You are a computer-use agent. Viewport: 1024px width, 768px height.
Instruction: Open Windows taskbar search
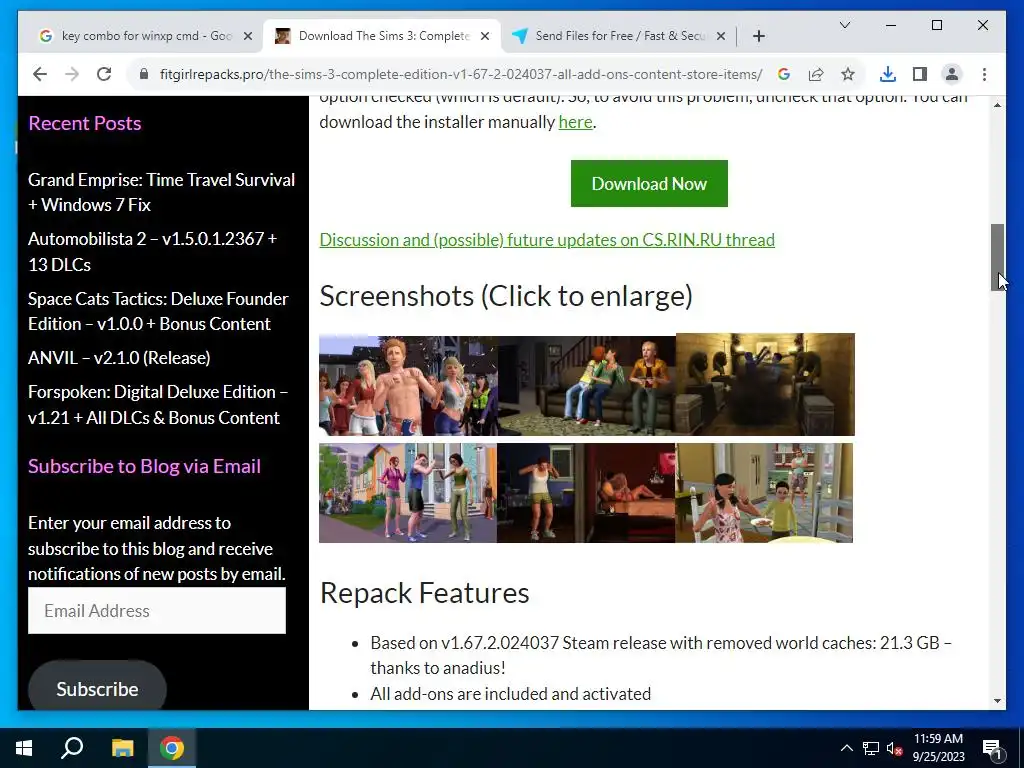tap(72, 748)
